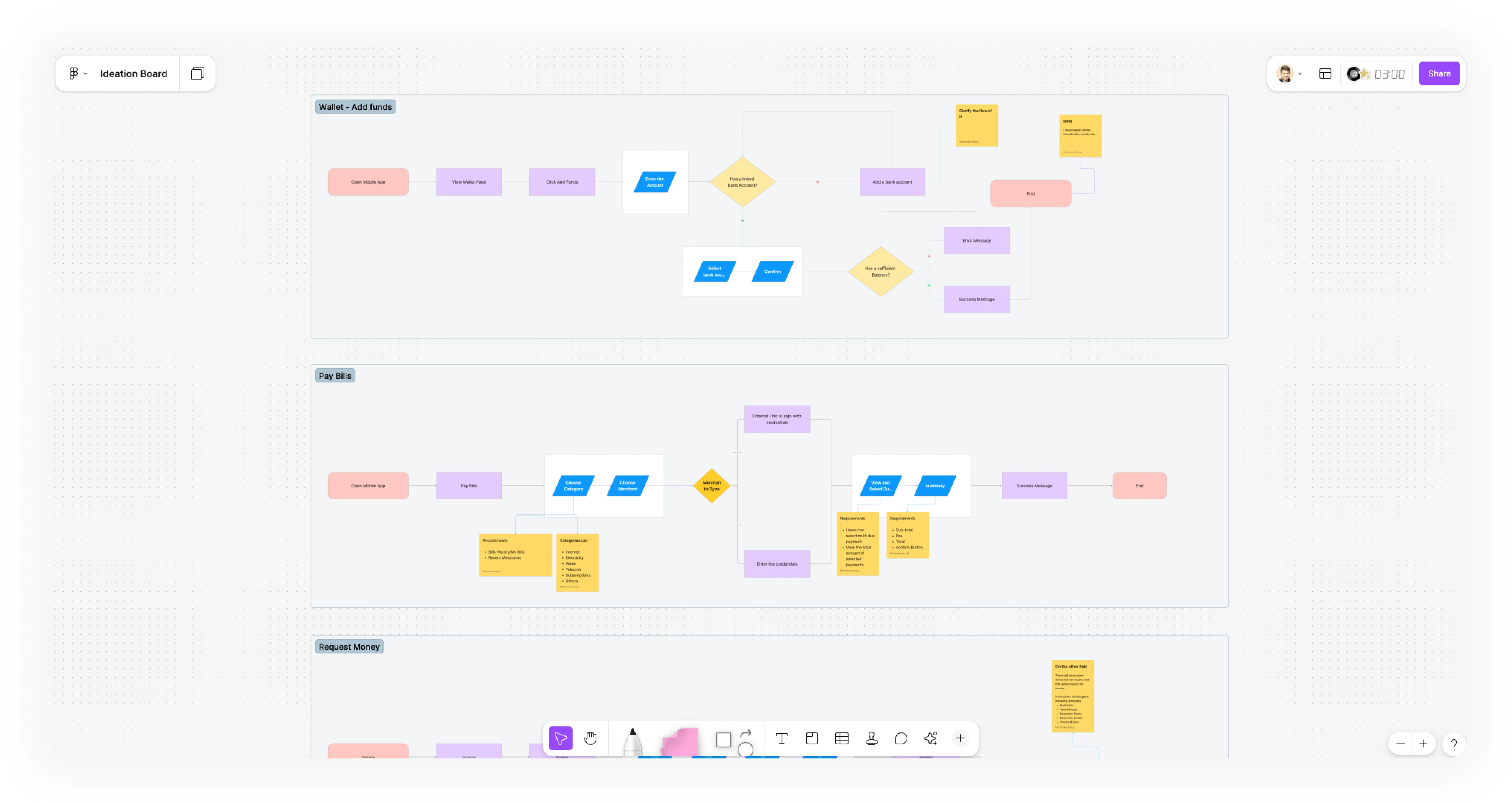Click the 'Ideation Board' file title
The image size is (1512, 803).
pos(133,73)
